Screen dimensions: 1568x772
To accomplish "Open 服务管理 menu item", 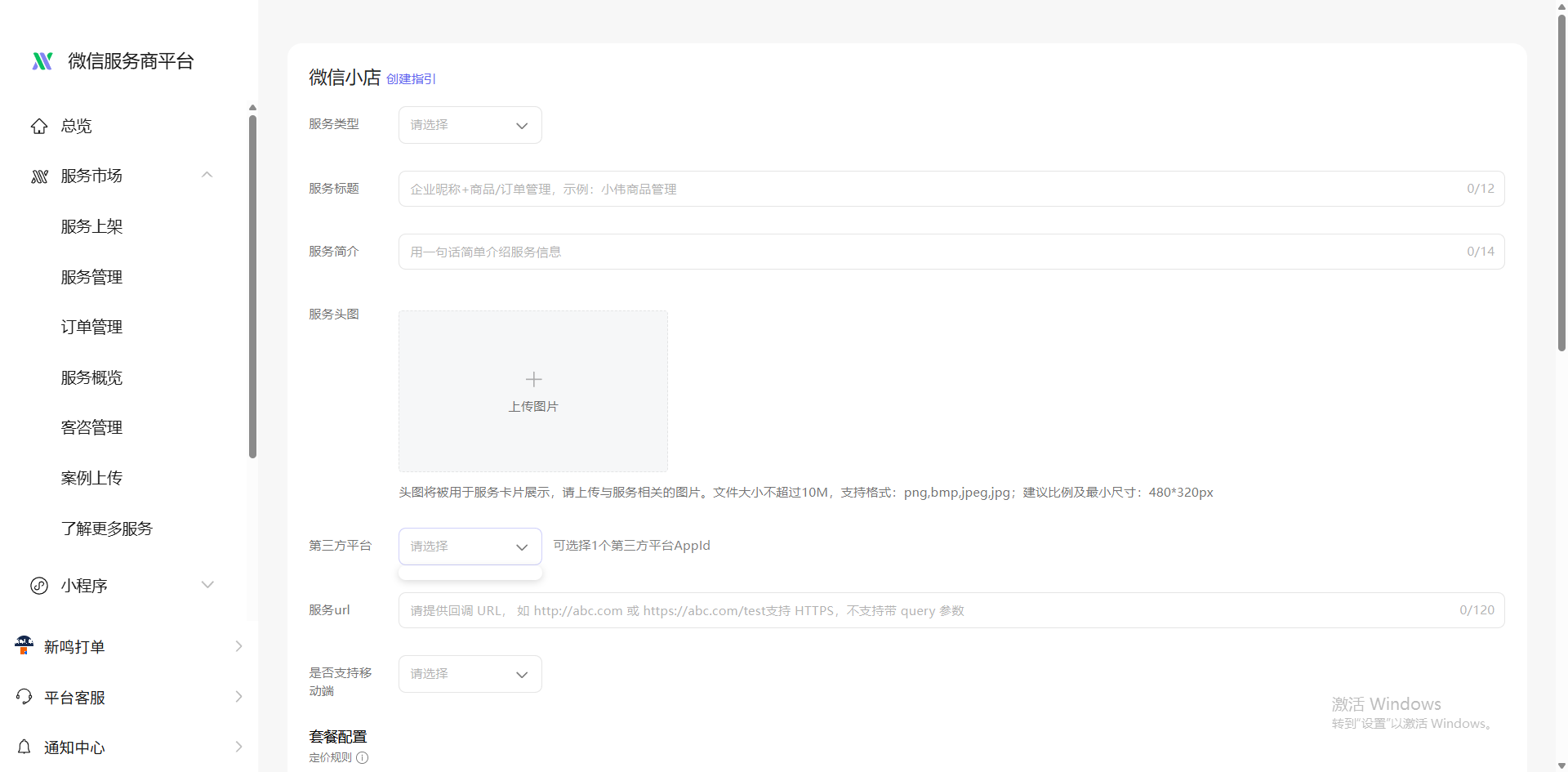I will [x=91, y=277].
